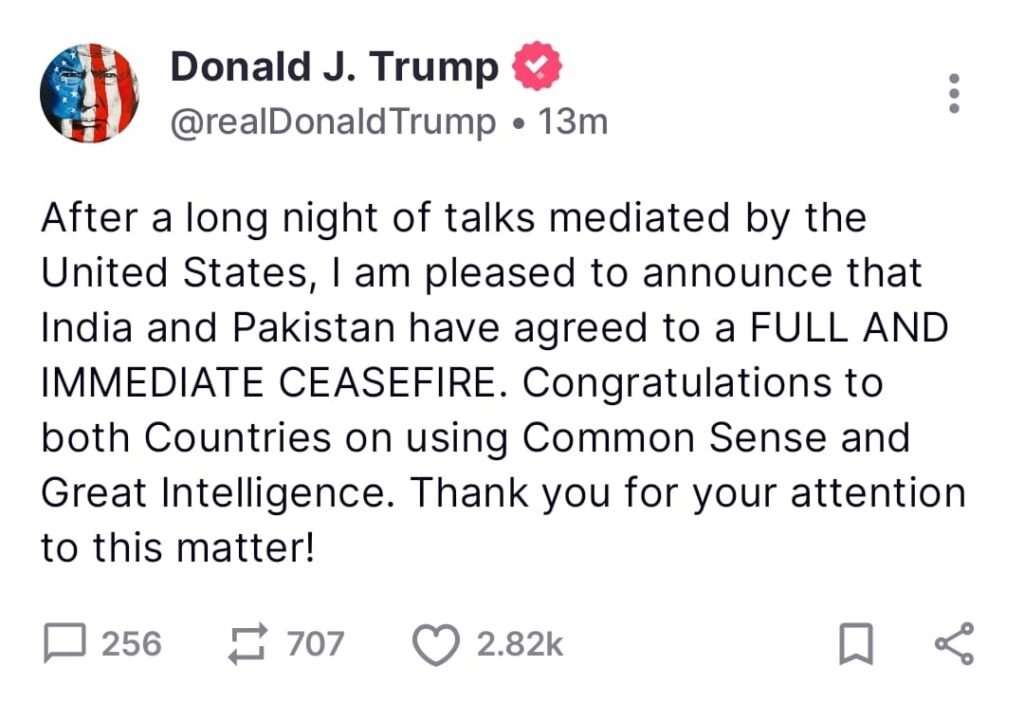Open the flag-painted profile avatar
The height and width of the screenshot is (703, 1024).
click(89, 94)
